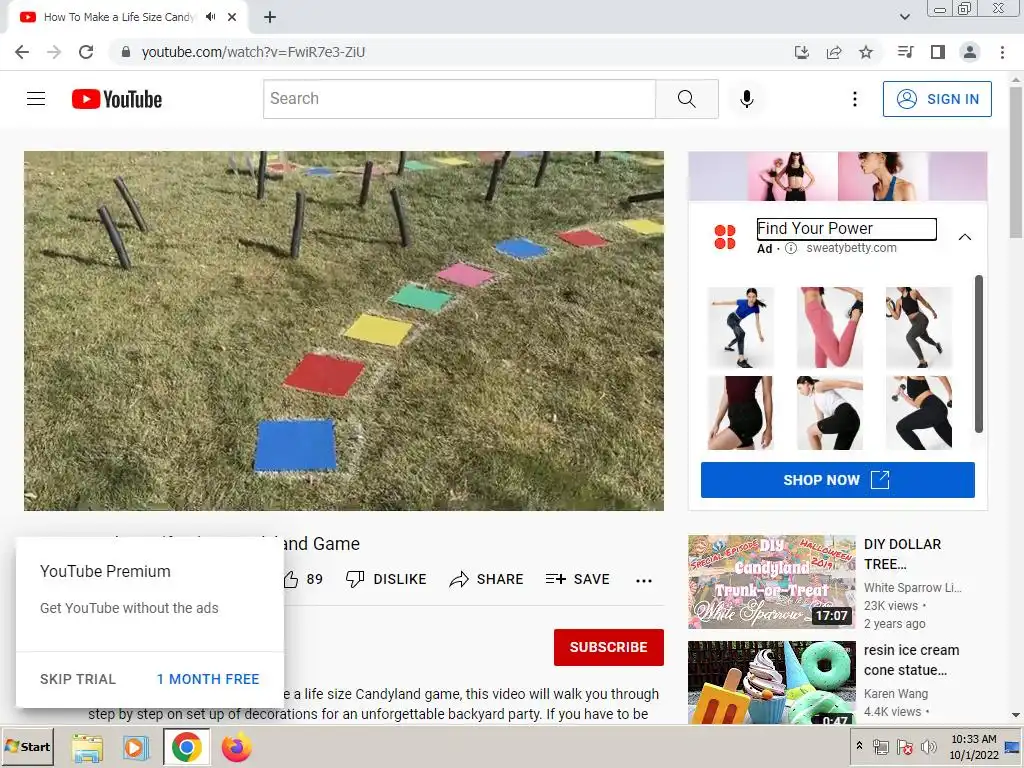The image size is (1024, 768).
Task: Open DIY DOLLAR TREE video title
Action: click(x=903, y=554)
